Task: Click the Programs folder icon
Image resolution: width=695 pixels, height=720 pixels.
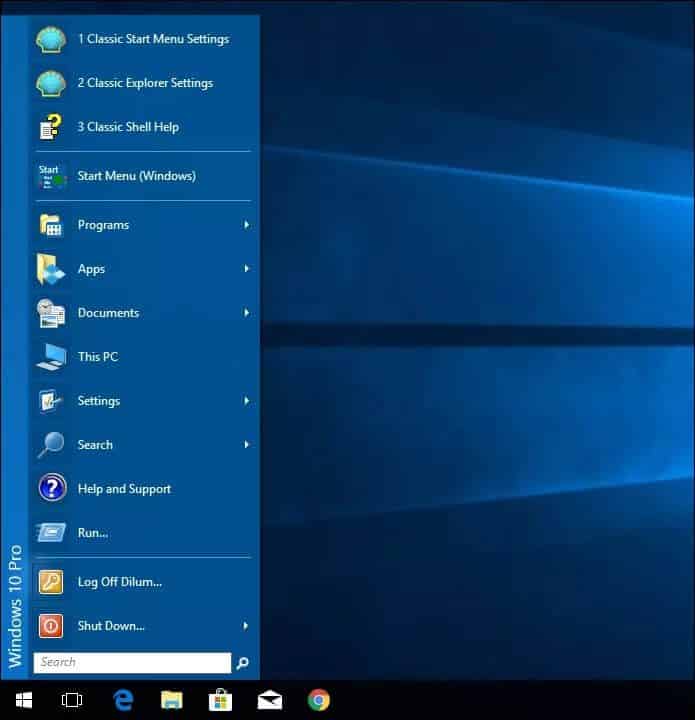Action: [x=50, y=225]
